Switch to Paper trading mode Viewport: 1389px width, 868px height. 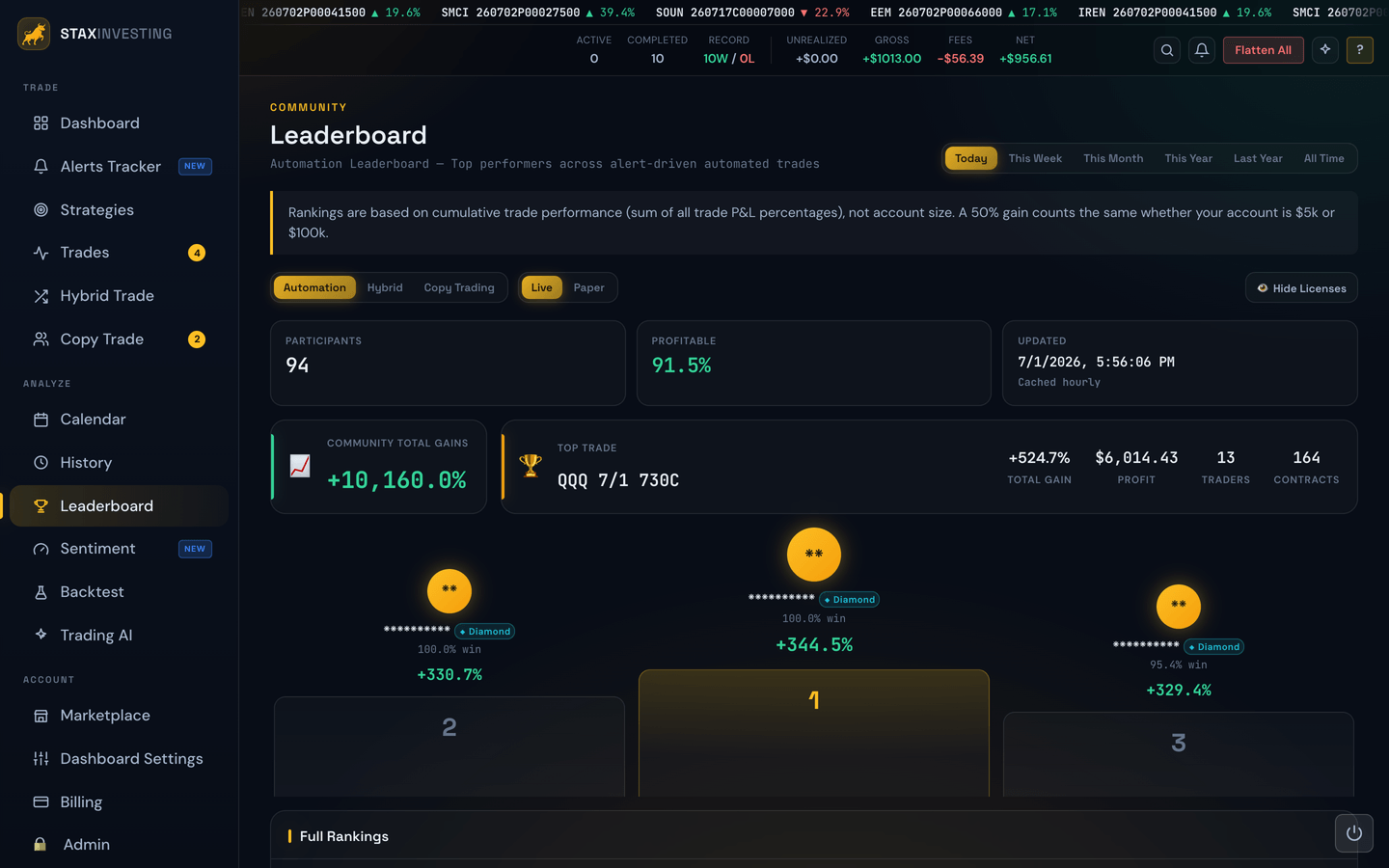(x=589, y=287)
